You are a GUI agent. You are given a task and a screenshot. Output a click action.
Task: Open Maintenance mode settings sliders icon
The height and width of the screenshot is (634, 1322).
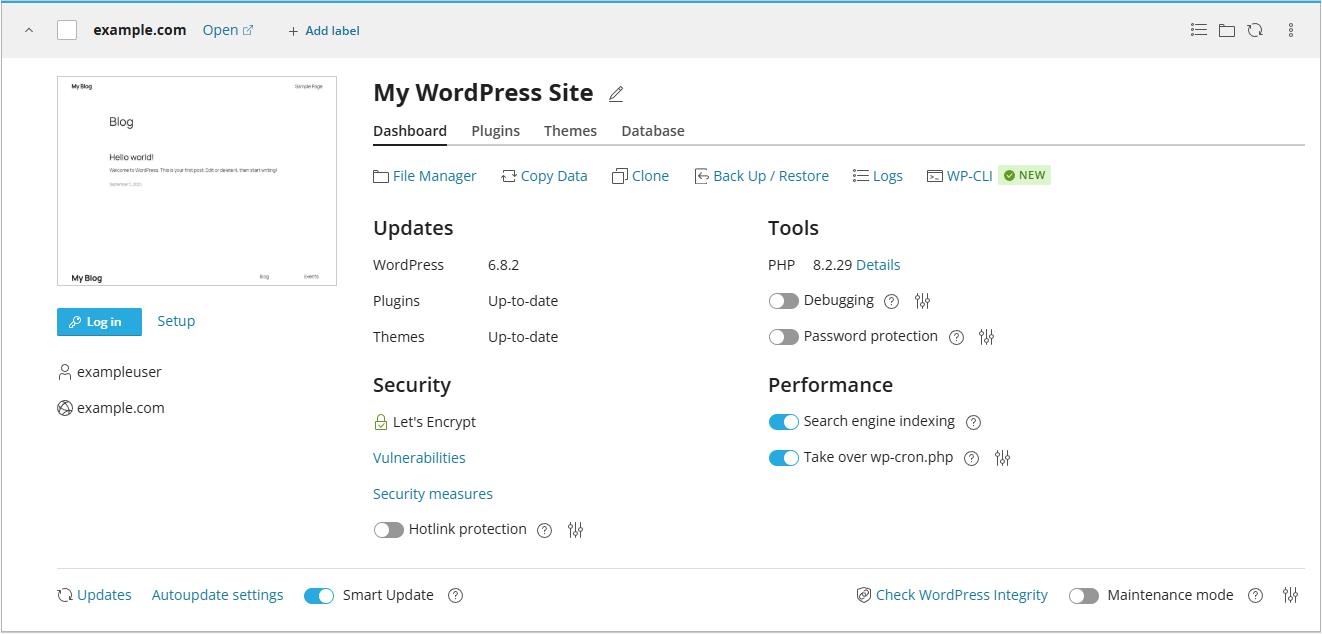click(x=1291, y=595)
